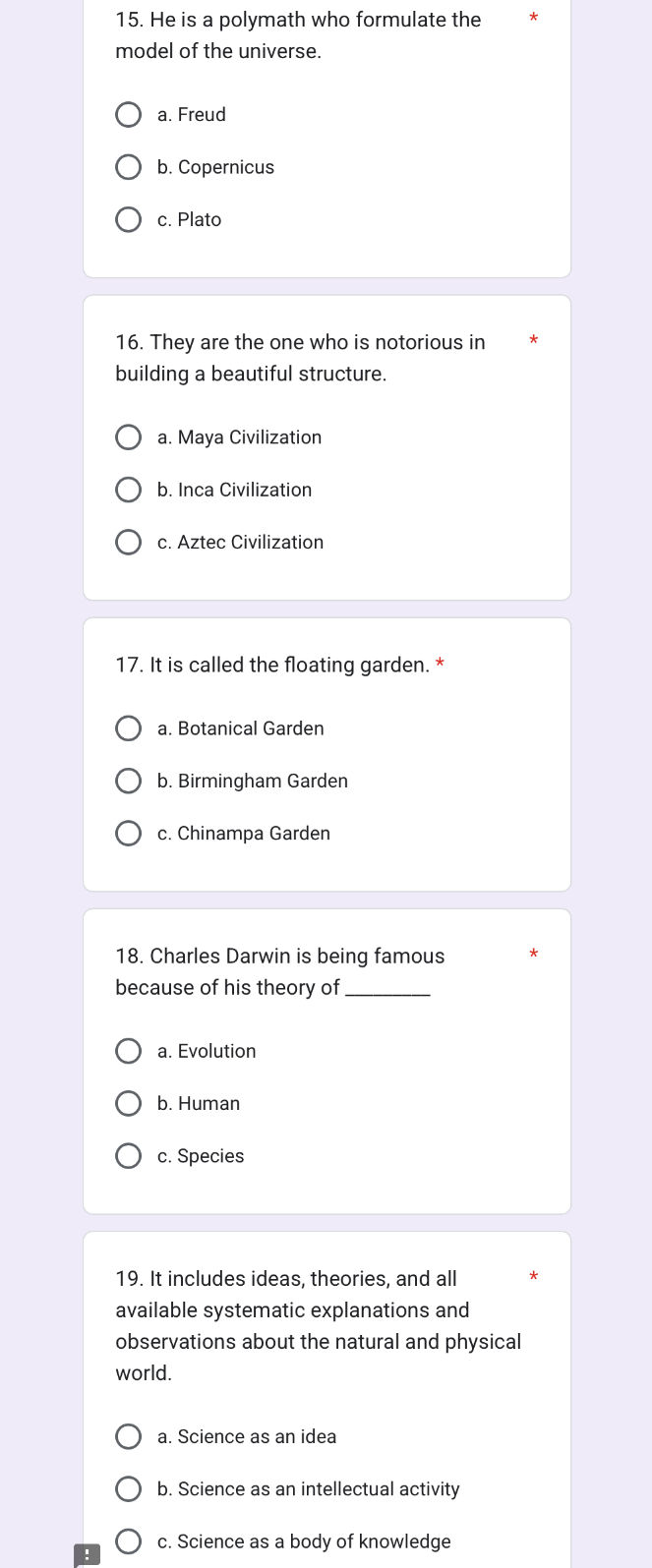Click the report problem icon at bottom-left
652x1568 pixels.
click(x=88, y=1554)
